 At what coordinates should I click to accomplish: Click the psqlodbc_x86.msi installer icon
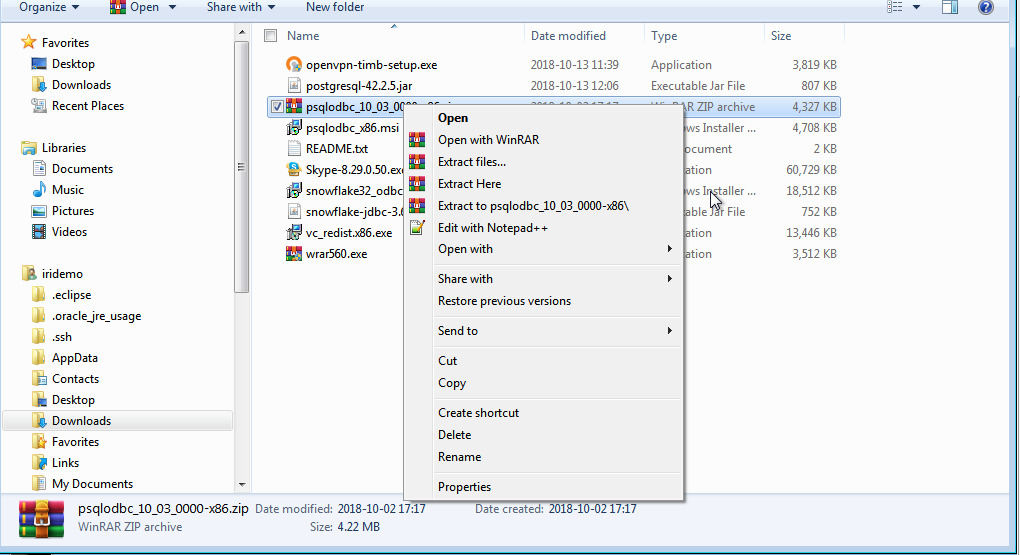[294, 128]
